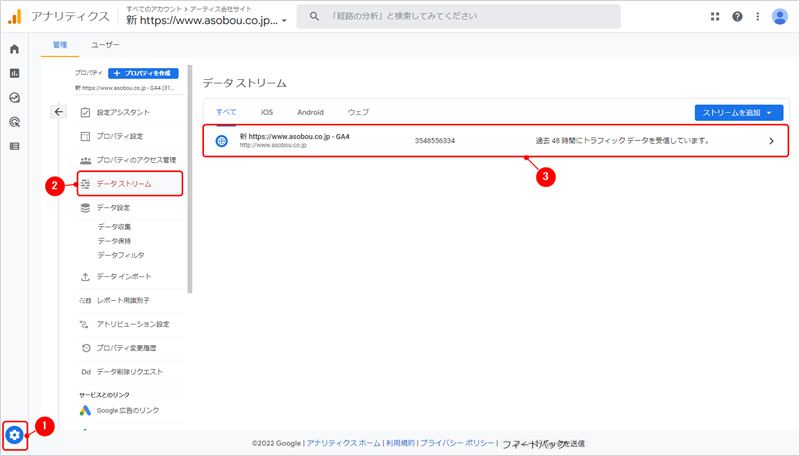Click the 過去 48 時間 traffic status text
This screenshot has height=456, width=800.
(623, 141)
